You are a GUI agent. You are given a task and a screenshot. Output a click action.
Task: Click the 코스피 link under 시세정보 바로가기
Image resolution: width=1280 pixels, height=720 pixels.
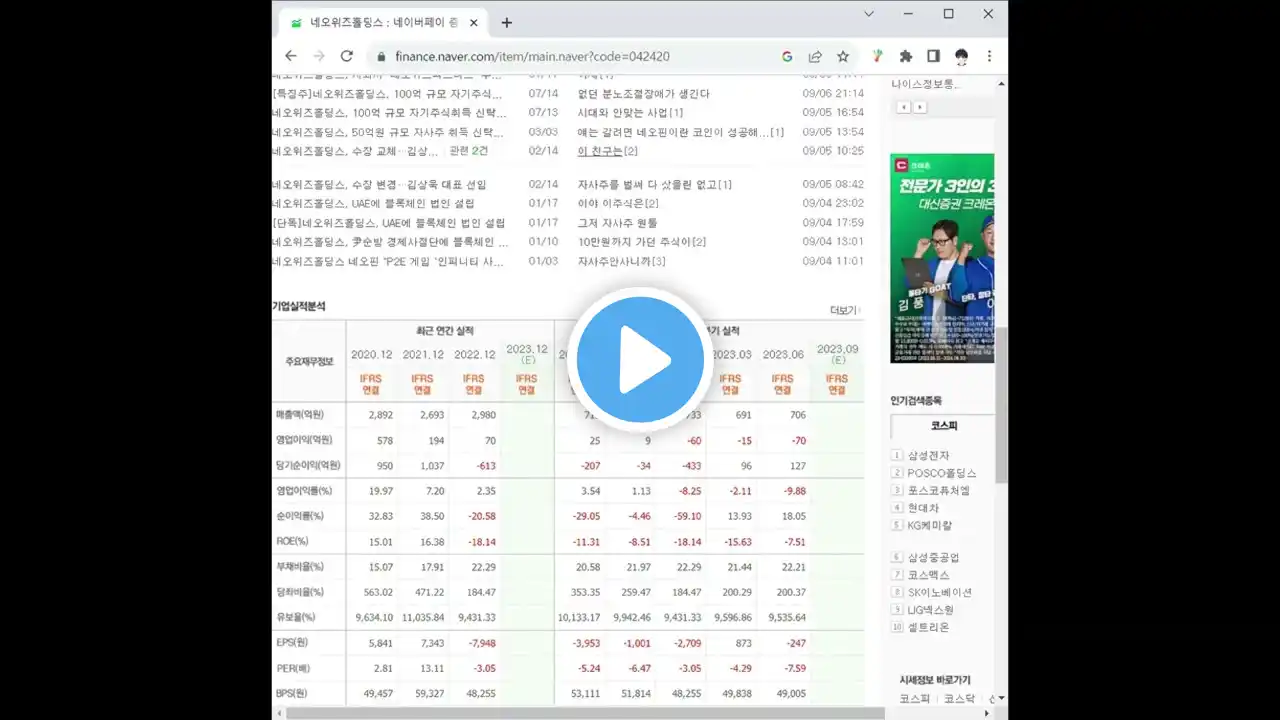914,699
